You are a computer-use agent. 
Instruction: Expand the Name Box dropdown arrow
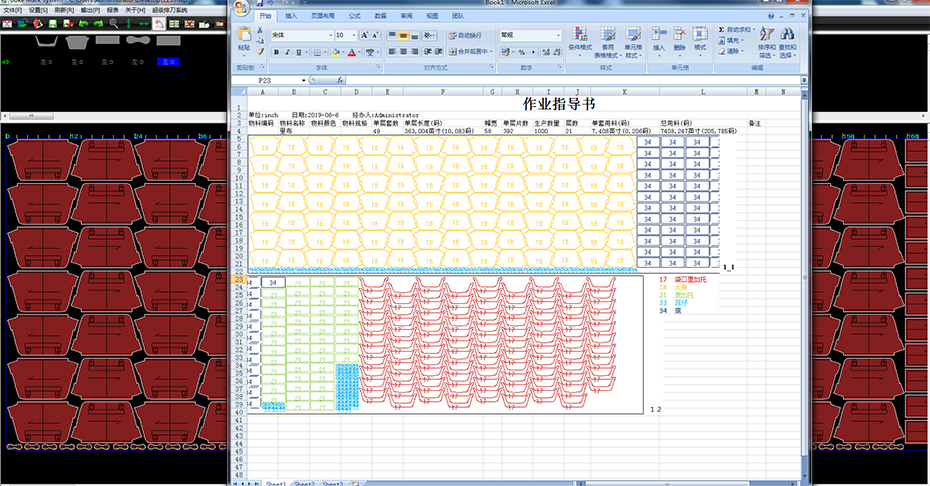pyautogui.click(x=304, y=80)
